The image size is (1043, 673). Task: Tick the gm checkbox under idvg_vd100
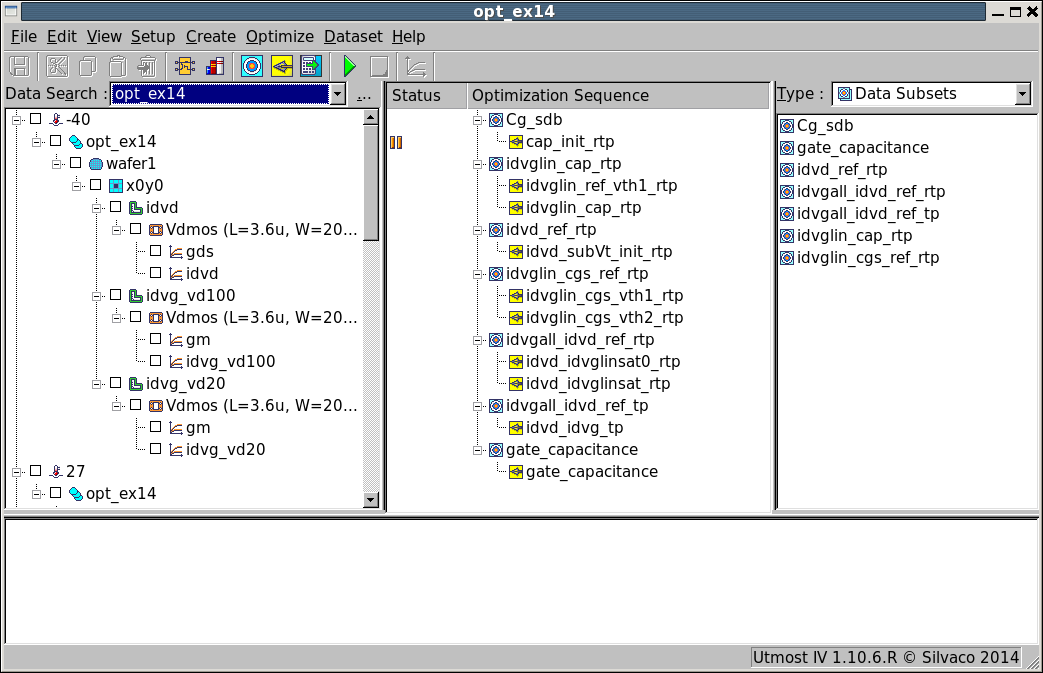pos(156,338)
